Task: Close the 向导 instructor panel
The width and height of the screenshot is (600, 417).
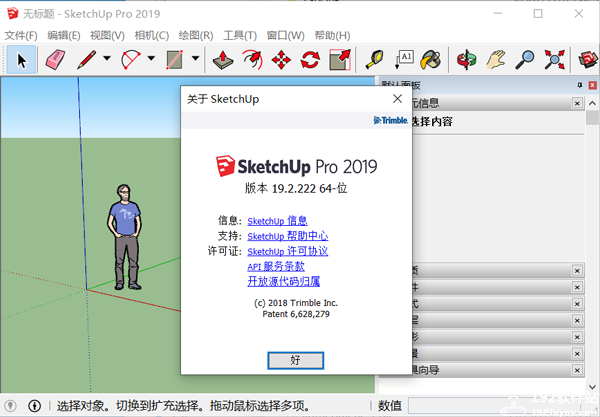Action: point(577,370)
